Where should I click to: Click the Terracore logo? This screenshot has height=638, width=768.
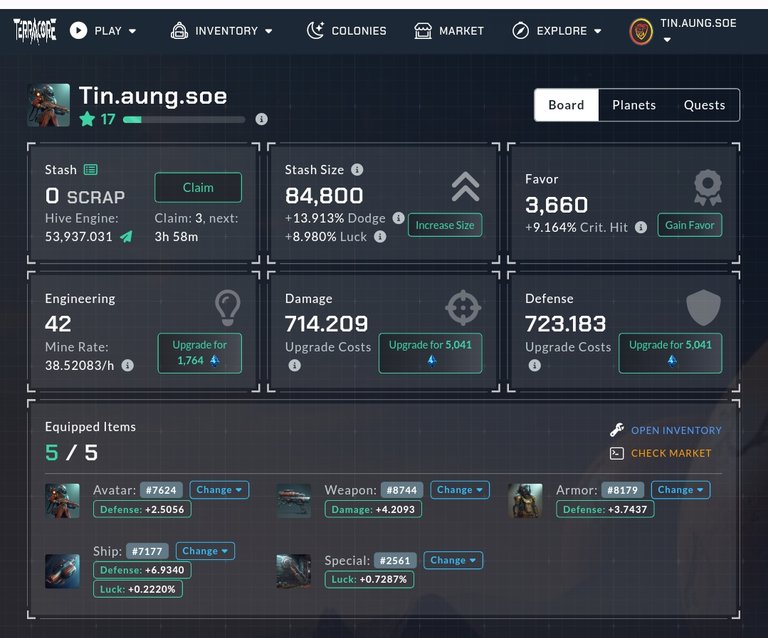point(34,31)
